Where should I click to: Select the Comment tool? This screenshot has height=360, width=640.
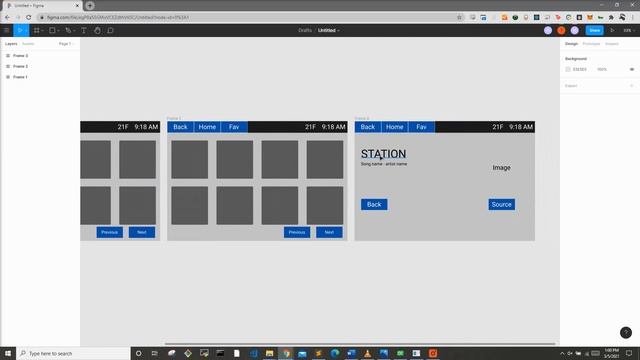point(110,30)
